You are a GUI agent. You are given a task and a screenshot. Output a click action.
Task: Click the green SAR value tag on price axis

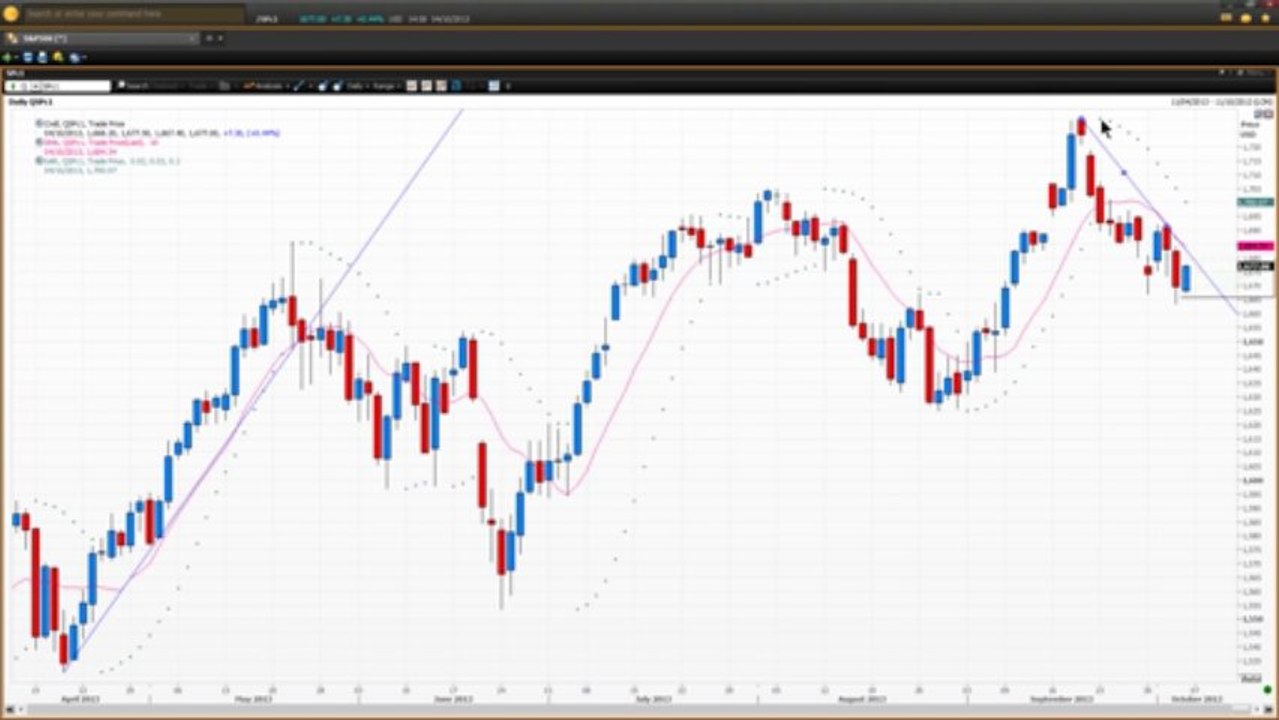(x=1255, y=202)
